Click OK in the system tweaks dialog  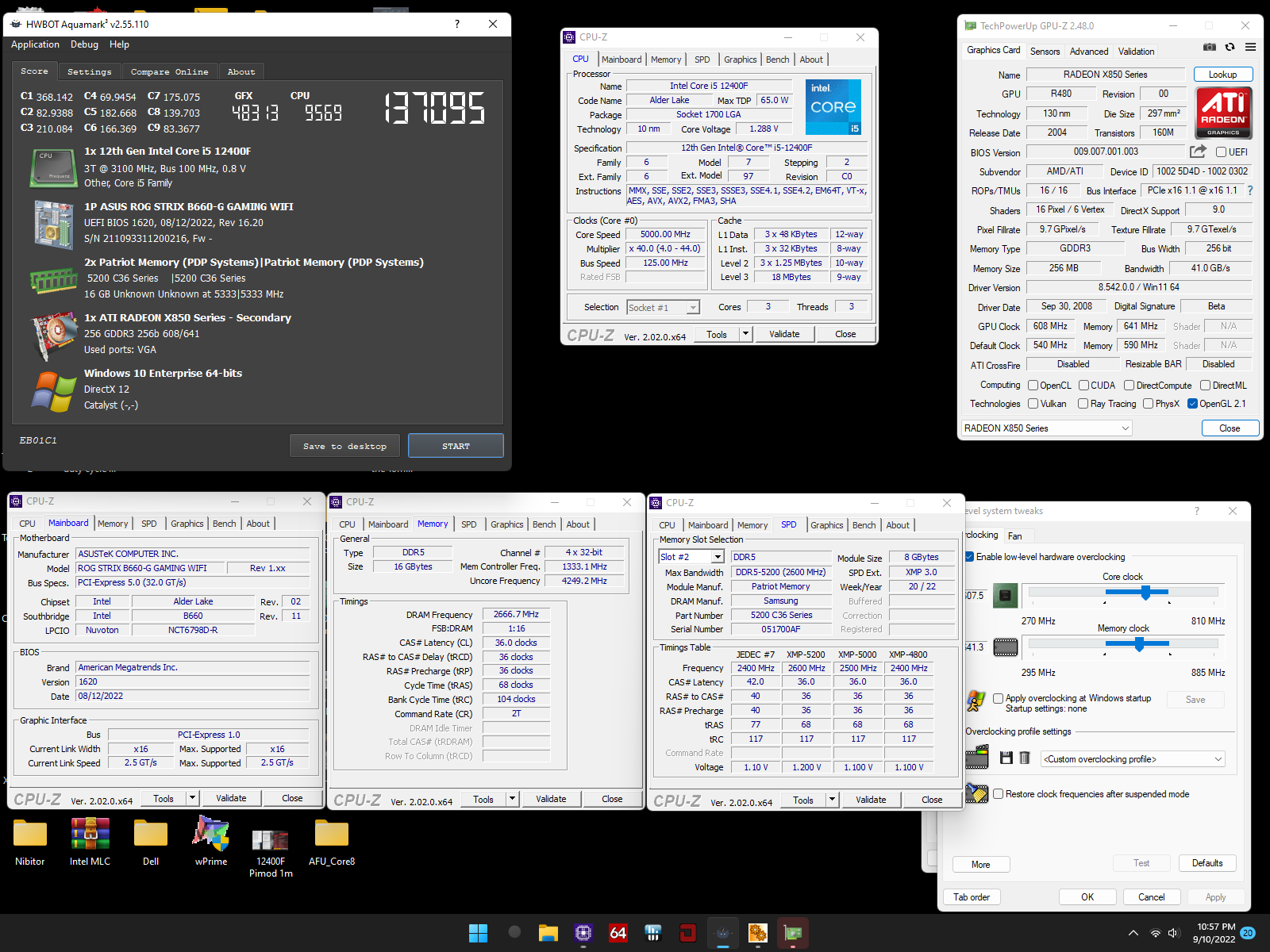(1087, 897)
